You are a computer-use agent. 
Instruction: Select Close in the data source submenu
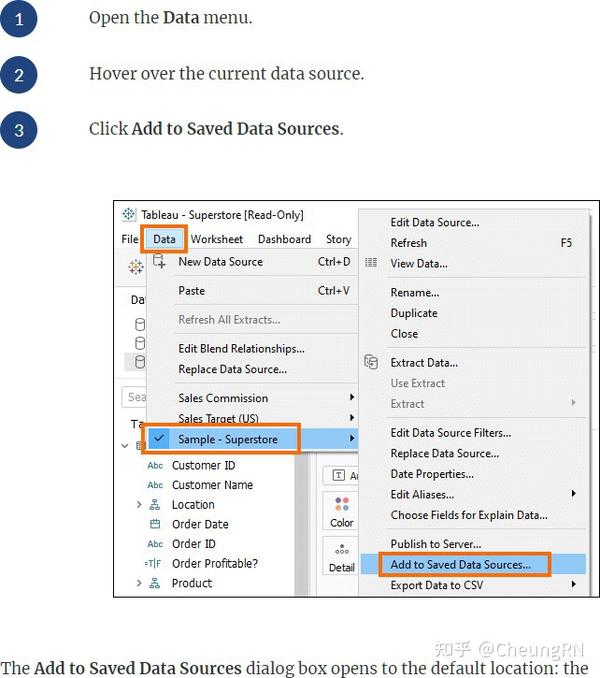click(x=473, y=334)
